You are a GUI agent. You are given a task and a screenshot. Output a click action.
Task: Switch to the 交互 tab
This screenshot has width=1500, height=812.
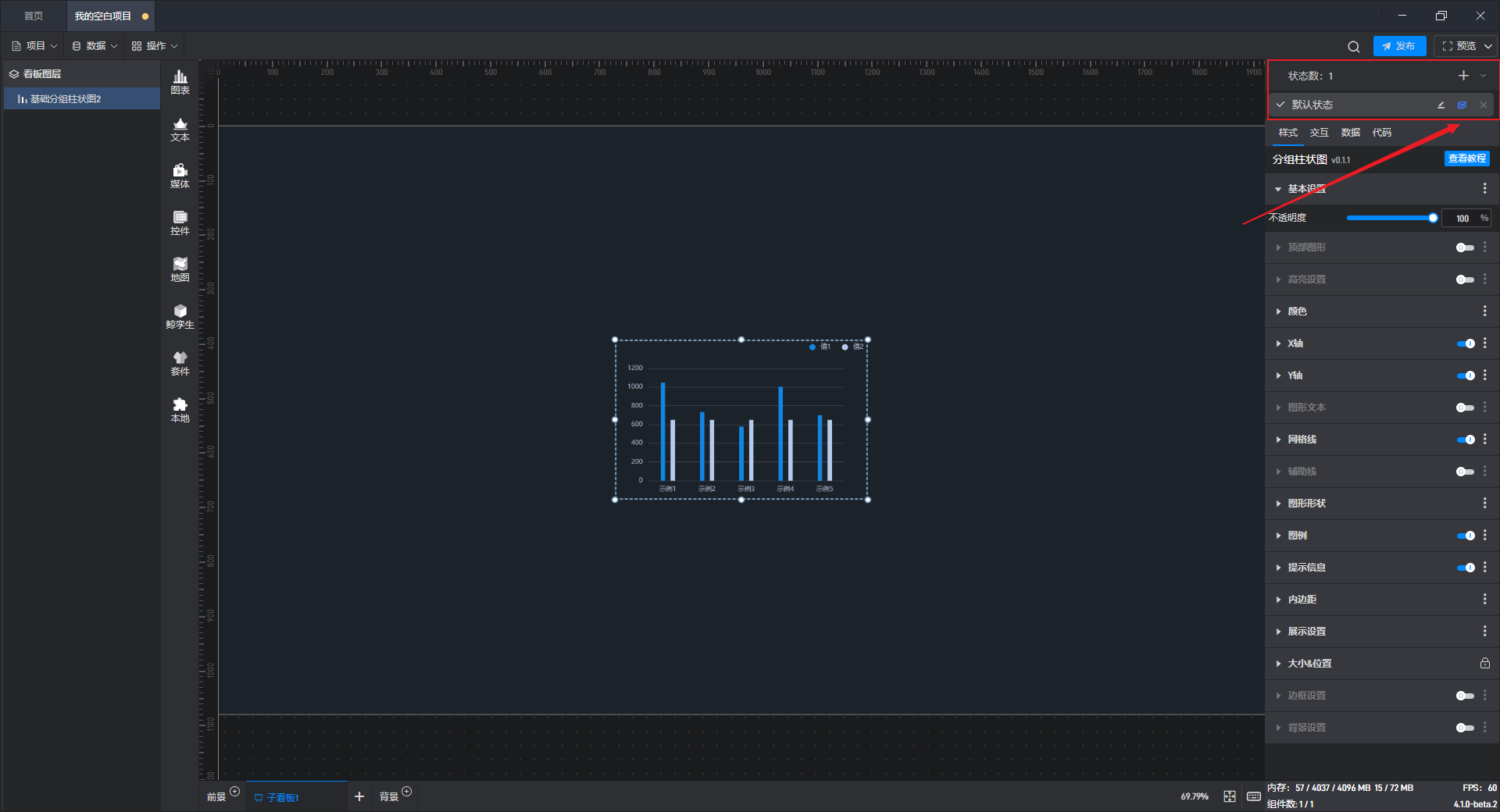(1320, 133)
